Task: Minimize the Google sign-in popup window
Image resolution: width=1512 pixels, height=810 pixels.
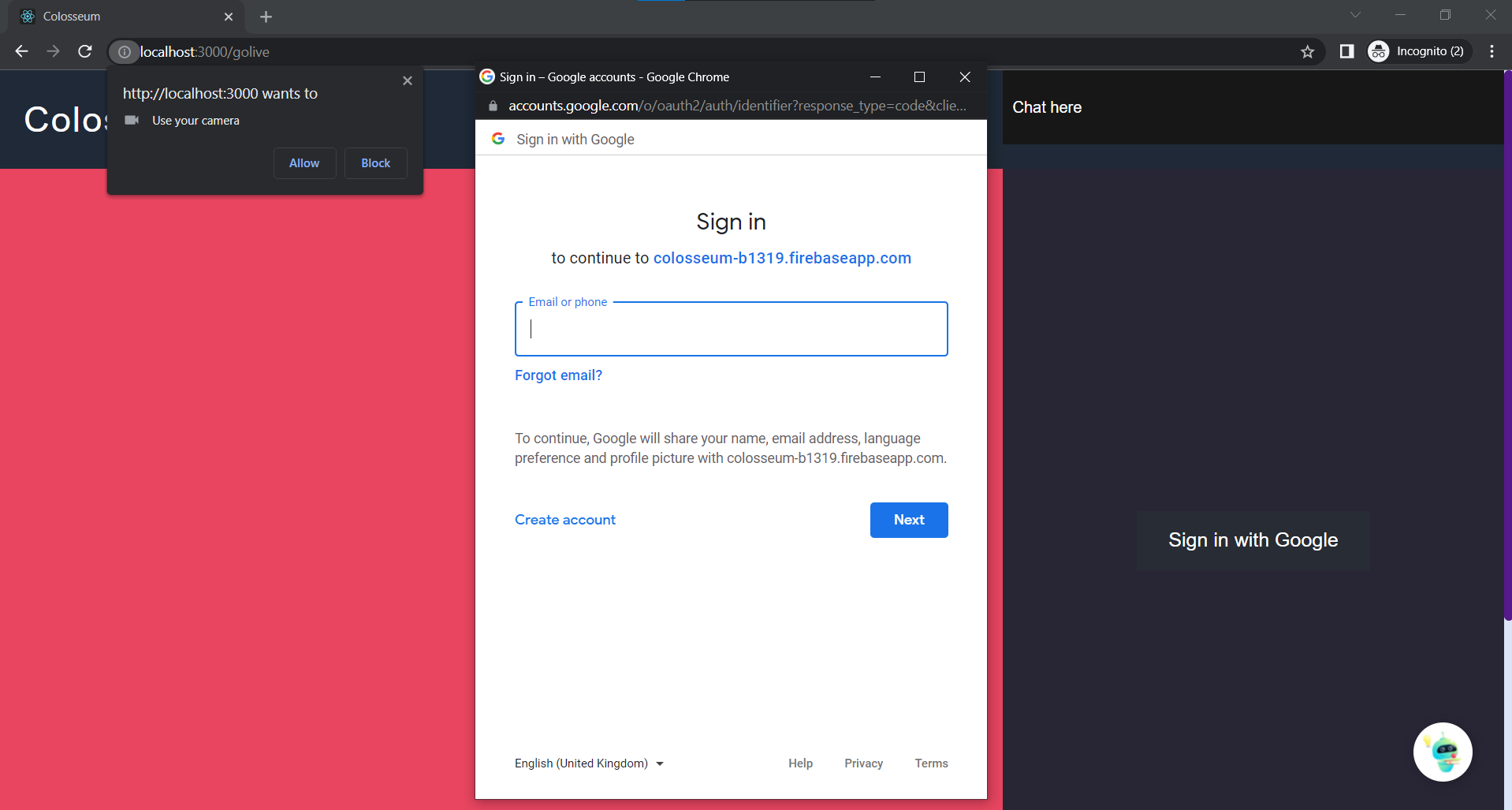Action: tap(875, 77)
